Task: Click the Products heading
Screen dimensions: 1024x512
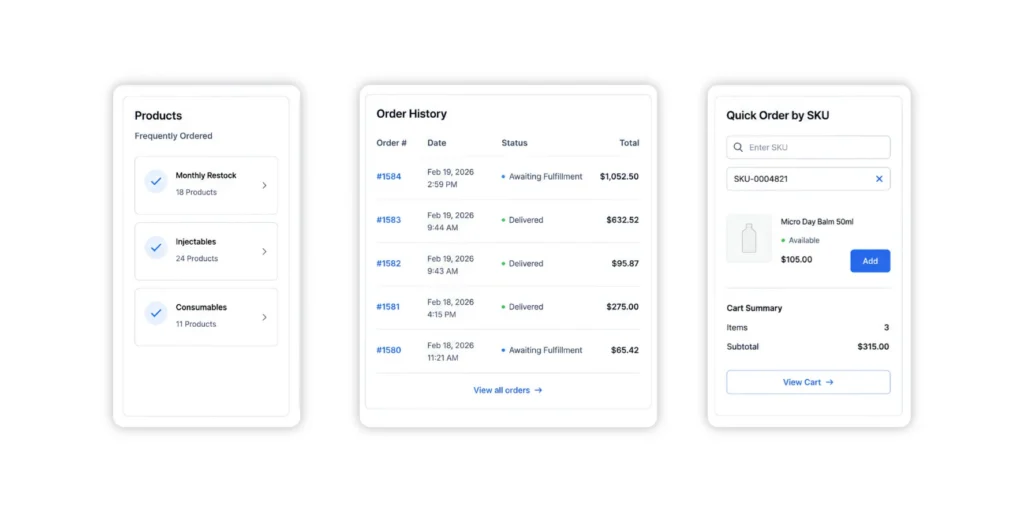Action: click(158, 116)
